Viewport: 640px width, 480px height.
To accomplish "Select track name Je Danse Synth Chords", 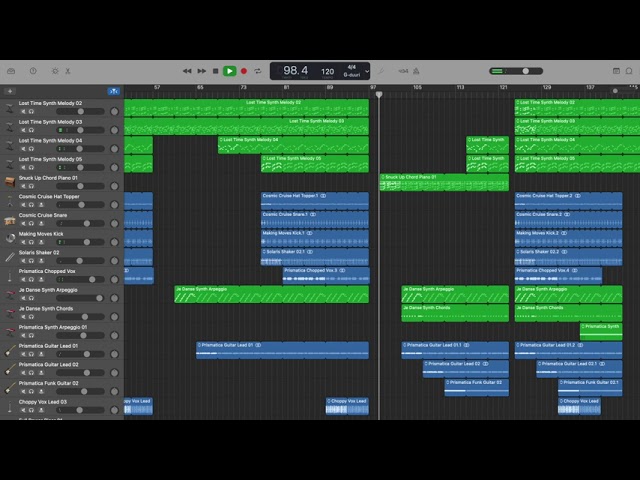I will click(46, 309).
